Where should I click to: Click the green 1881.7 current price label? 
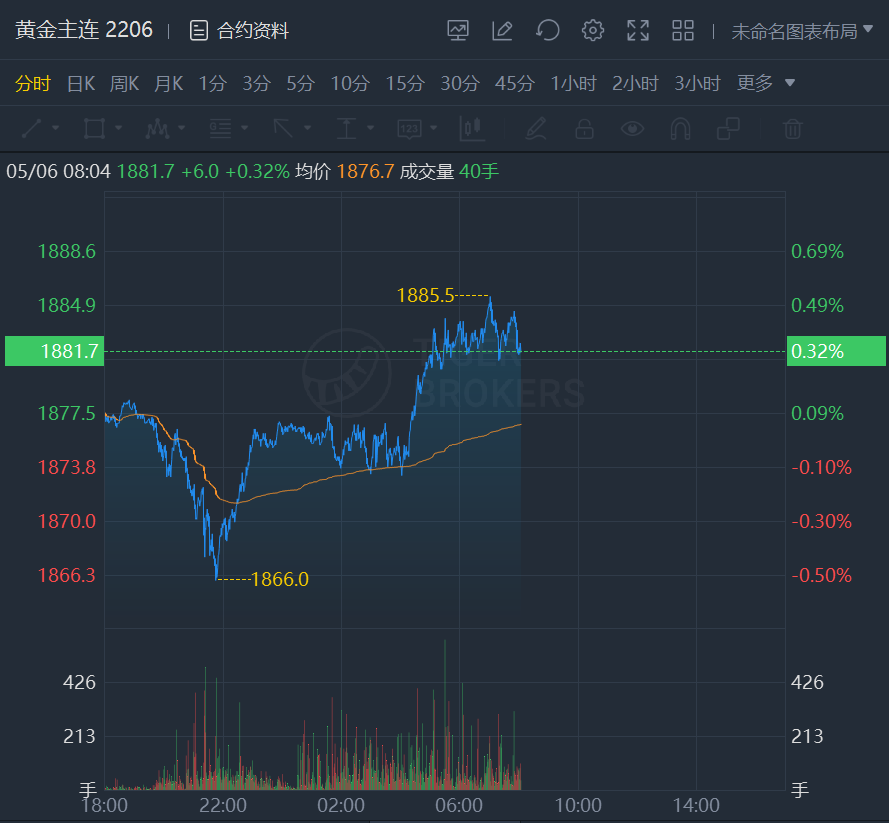[x=54, y=351]
